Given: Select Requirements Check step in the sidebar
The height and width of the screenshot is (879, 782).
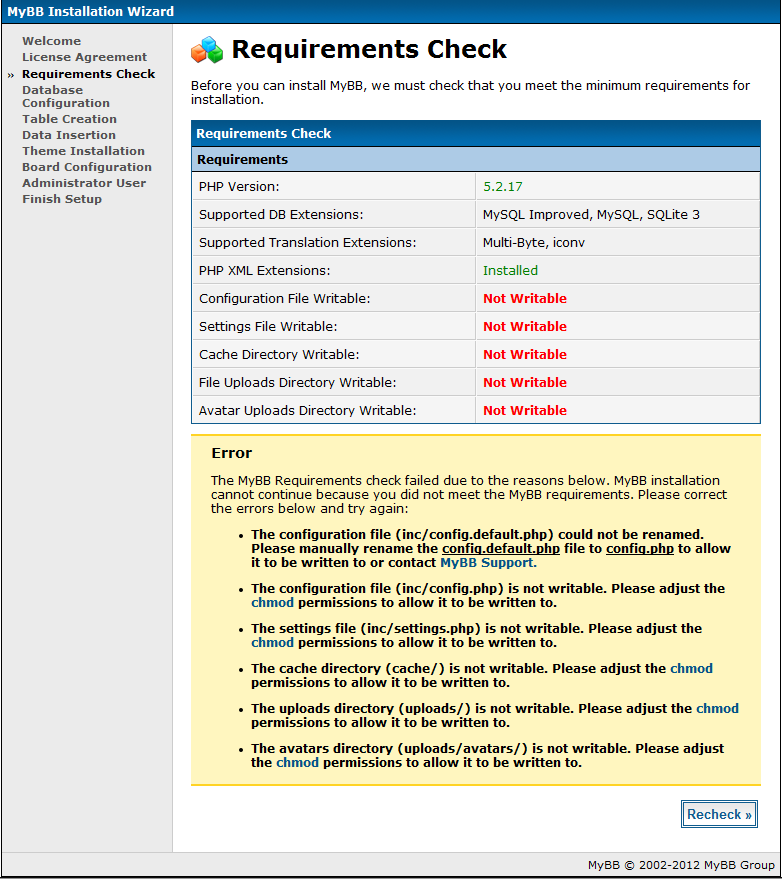Looking at the screenshot, I should tap(89, 74).
